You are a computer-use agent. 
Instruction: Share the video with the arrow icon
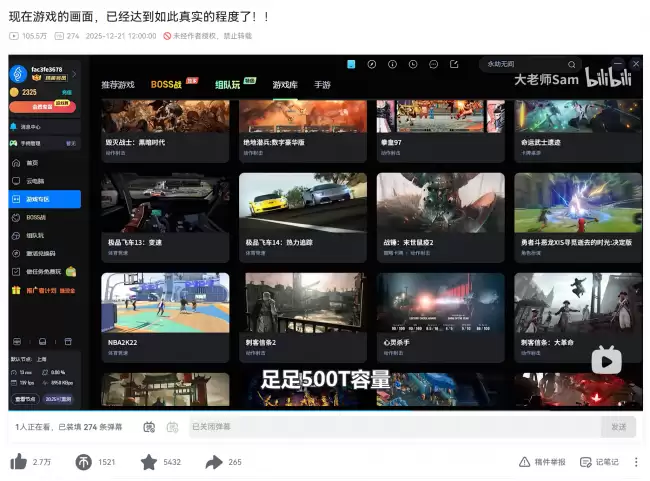click(214, 462)
